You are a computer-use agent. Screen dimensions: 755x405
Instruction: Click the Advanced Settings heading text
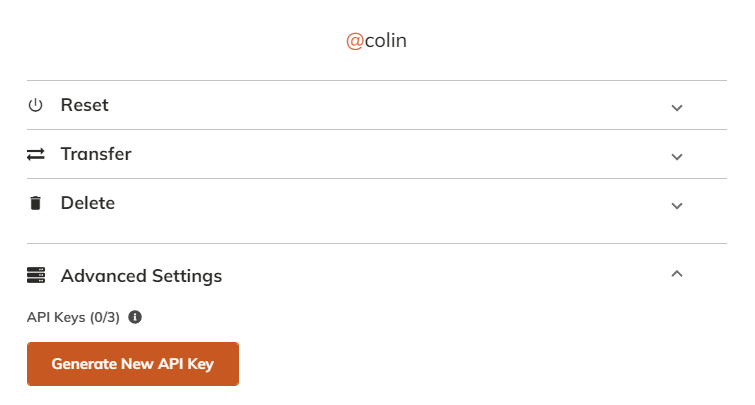pos(141,276)
